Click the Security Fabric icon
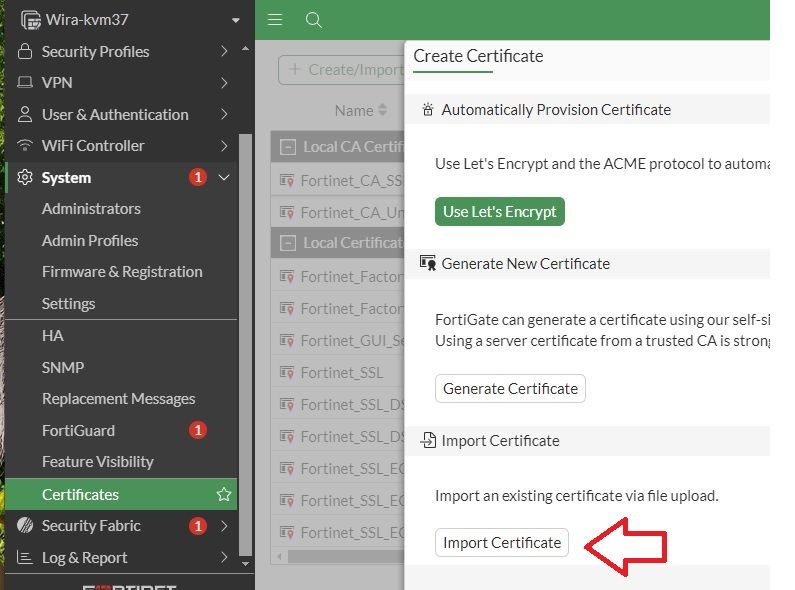Screen dimensions: 795x590 pyautogui.click(x=25, y=526)
